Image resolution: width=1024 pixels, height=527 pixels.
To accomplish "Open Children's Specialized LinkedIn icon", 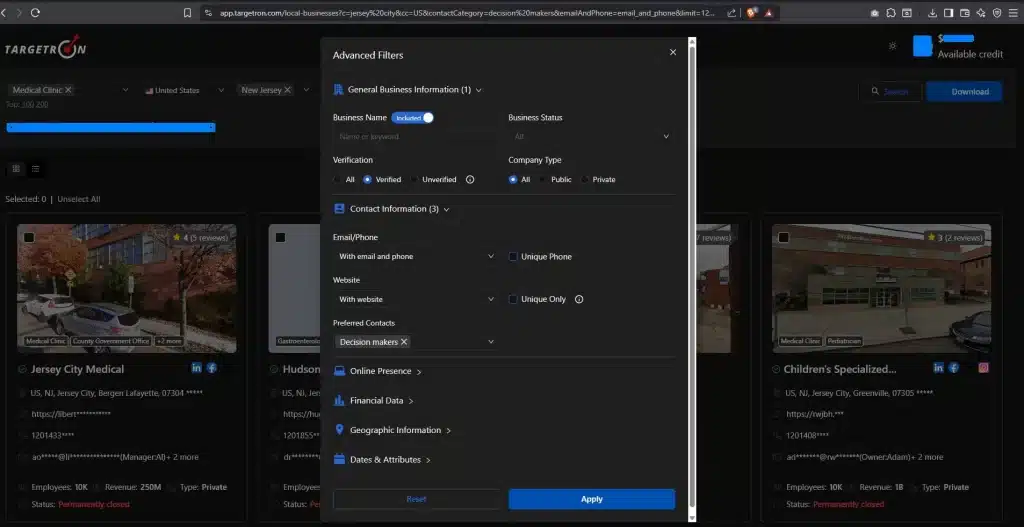I will tap(938, 368).
